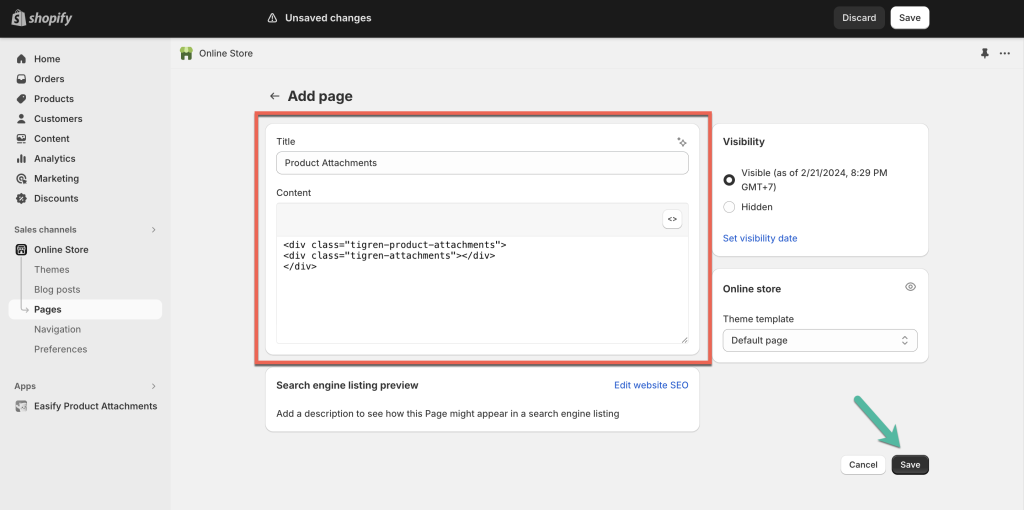The height and width of the screenshot is (510, 1024).
Task: Click the Search engine listing preview heading
Action: point(347,385)
